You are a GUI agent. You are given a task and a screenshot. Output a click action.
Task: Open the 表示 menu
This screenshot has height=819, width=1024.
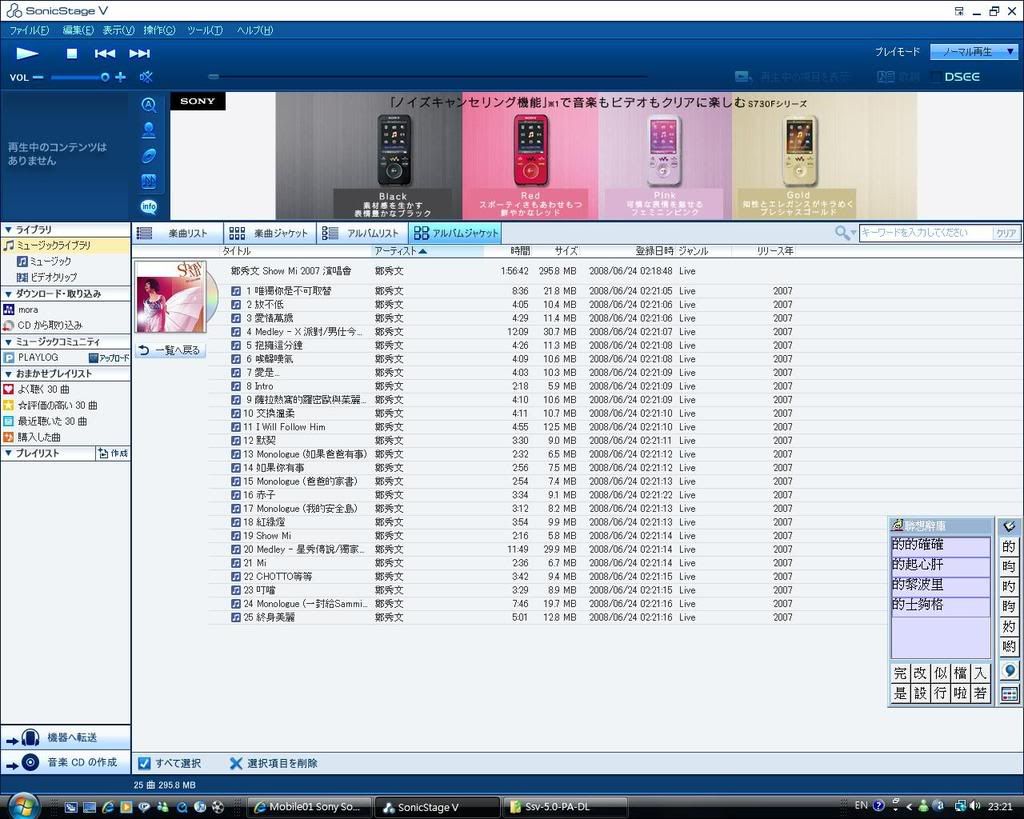point(118,30)
